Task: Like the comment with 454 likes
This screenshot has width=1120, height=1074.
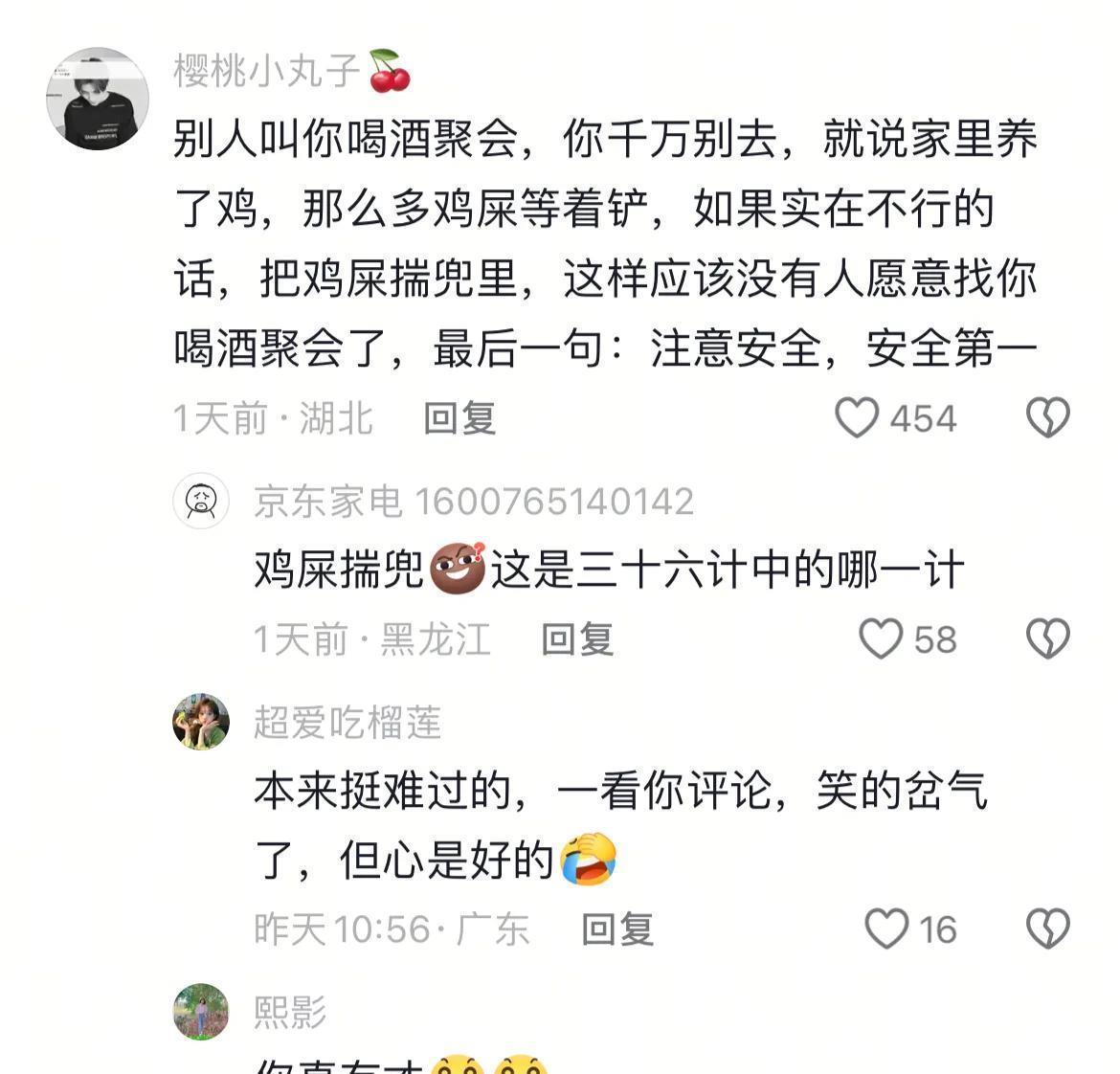Action: tap(857, 417)
